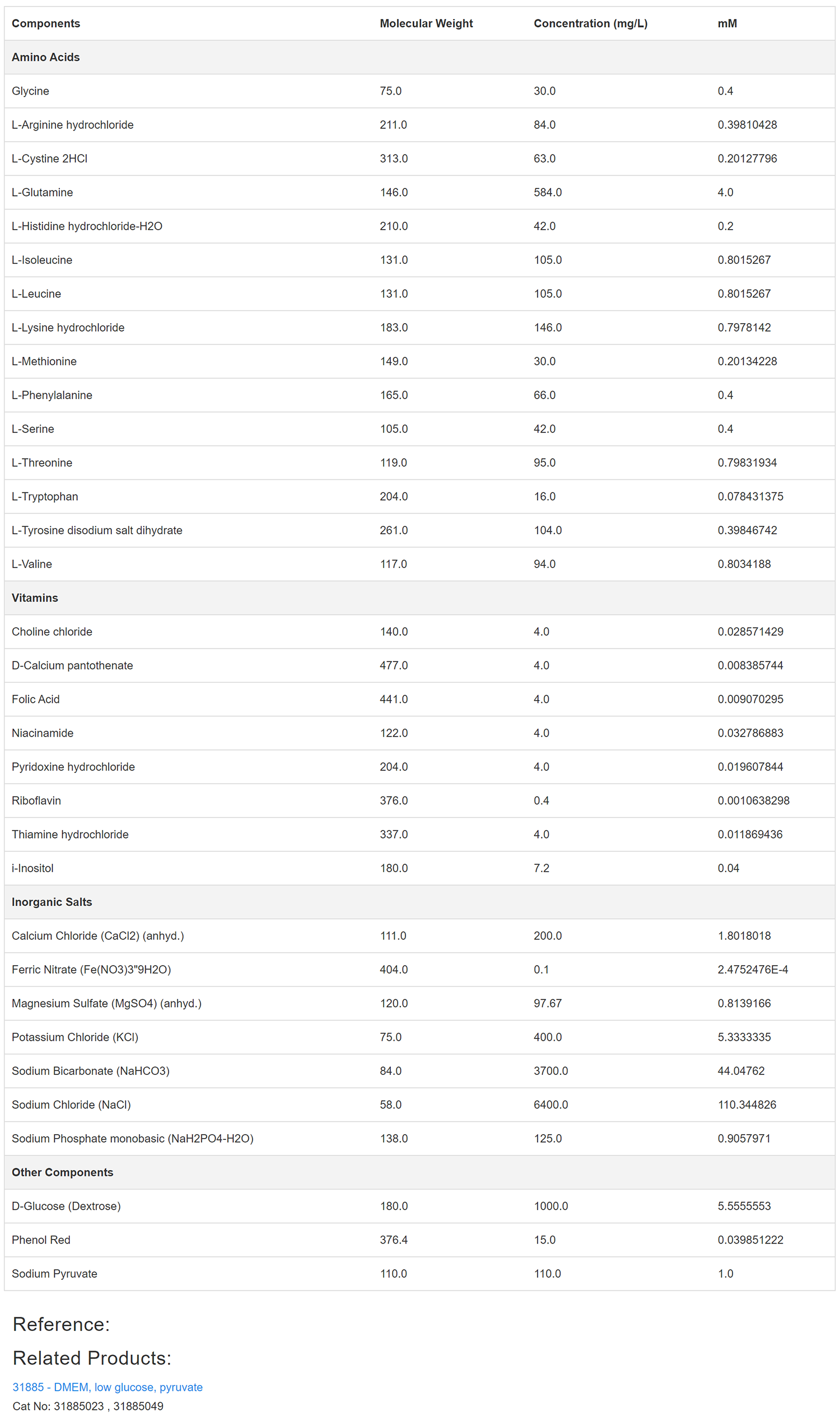Click the Related Products heading
This screenshot has height=1421, width=840.
92,1358
